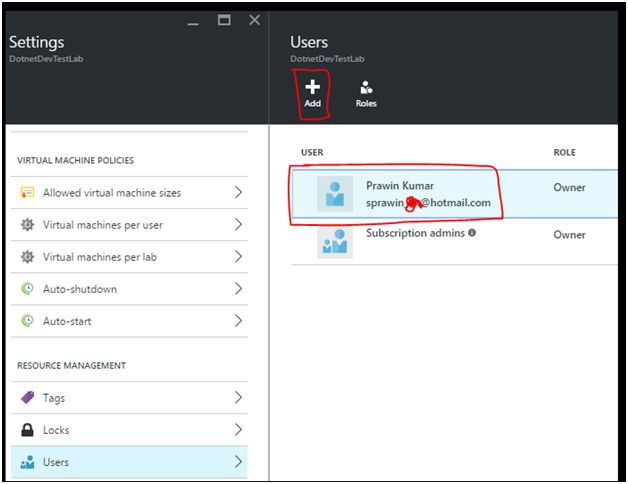
Task: Open the Roles icon in toolbar
Action: (x=366, y=88)
